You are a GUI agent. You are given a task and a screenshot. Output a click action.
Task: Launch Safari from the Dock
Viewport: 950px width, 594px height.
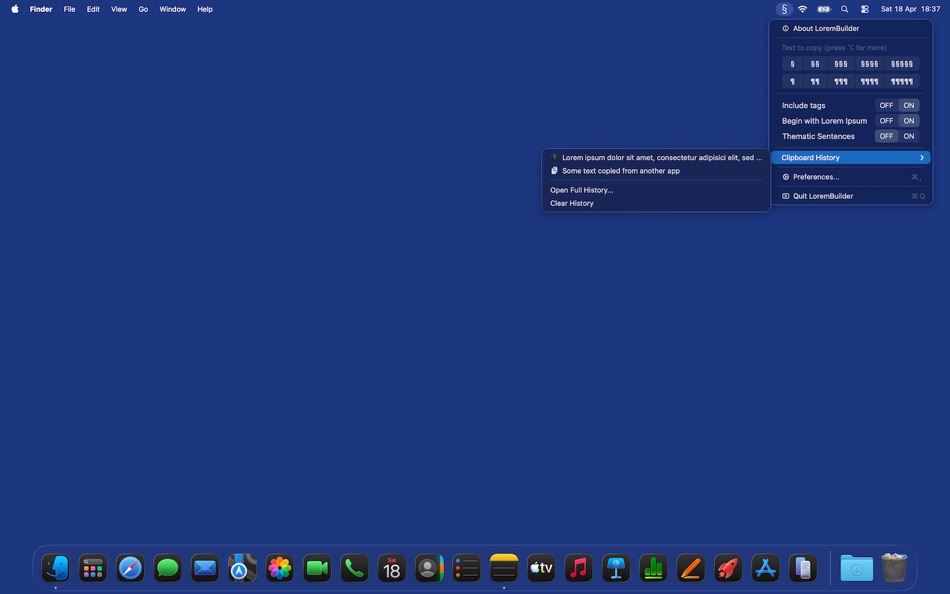click(x=130, y=568)
